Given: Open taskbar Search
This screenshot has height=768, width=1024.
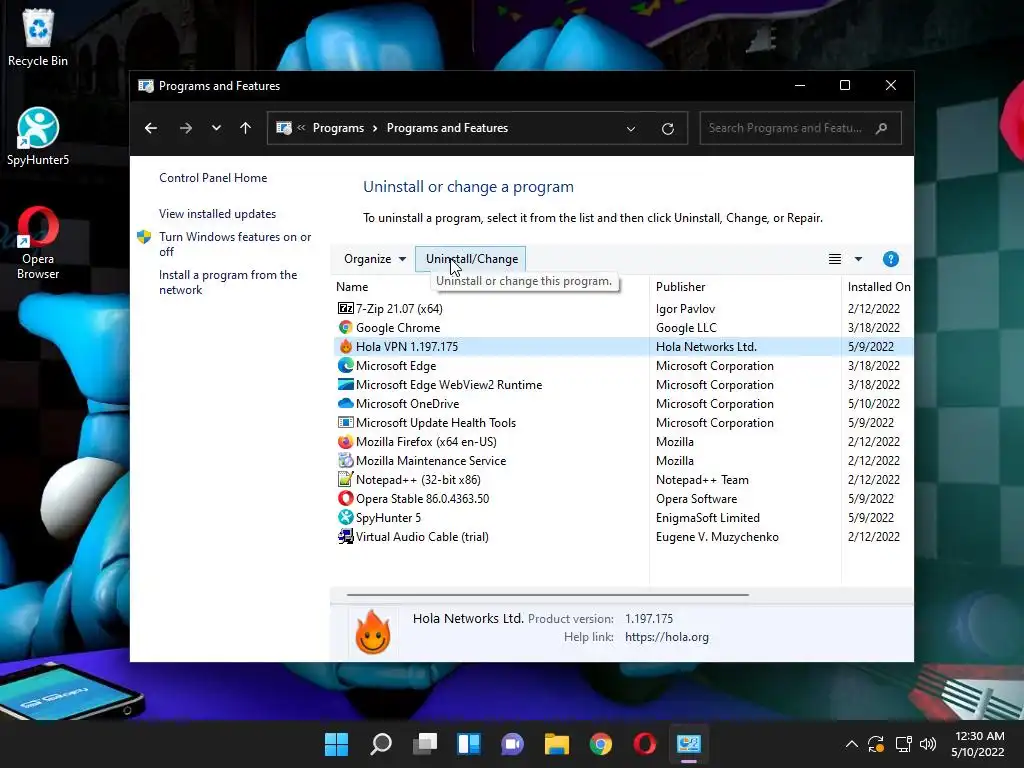Looking at the screenshot, I should coord(381,744).
